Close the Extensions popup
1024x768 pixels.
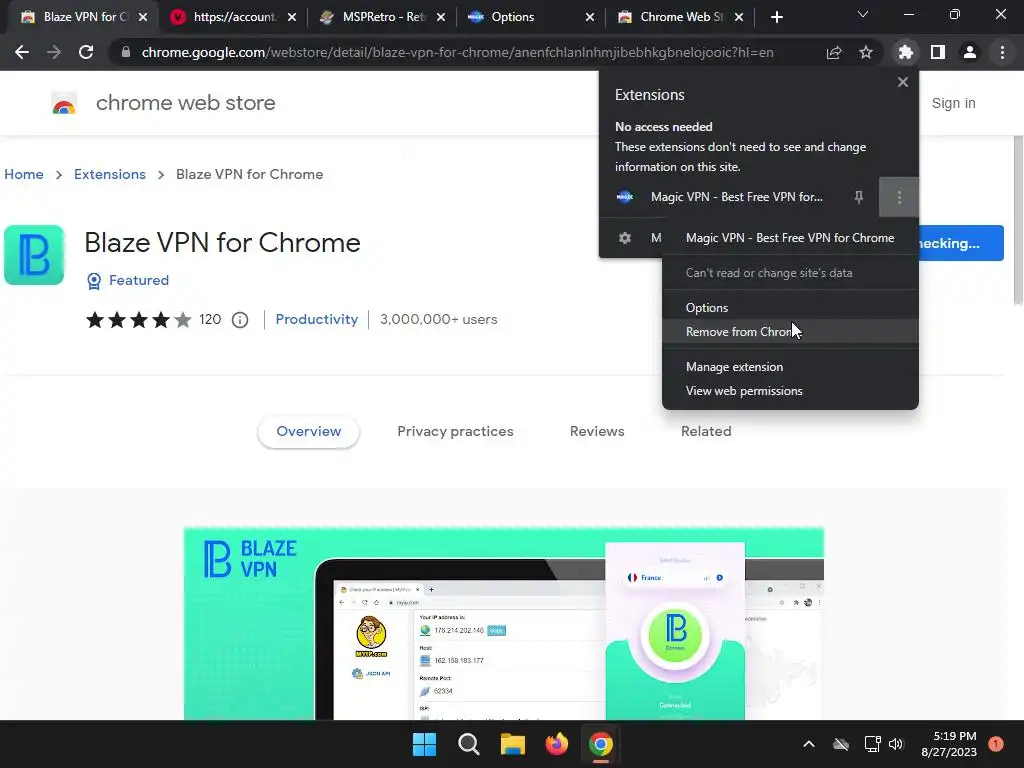903,82
